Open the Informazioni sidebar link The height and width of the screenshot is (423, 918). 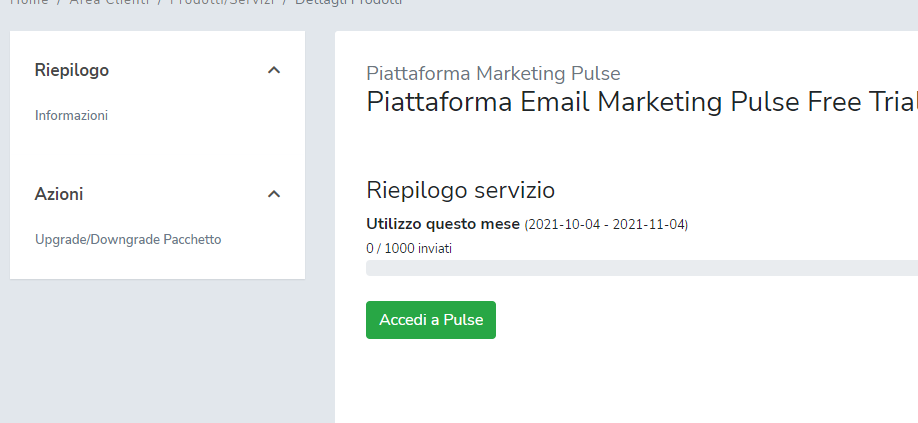click(71, 115)
